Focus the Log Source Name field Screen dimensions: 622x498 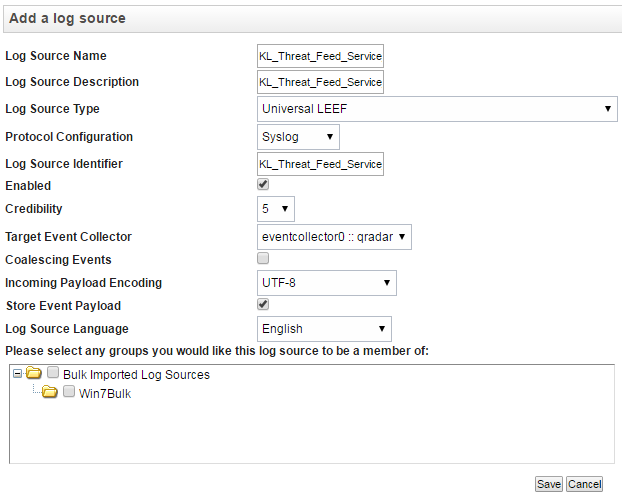coord(320,57)
